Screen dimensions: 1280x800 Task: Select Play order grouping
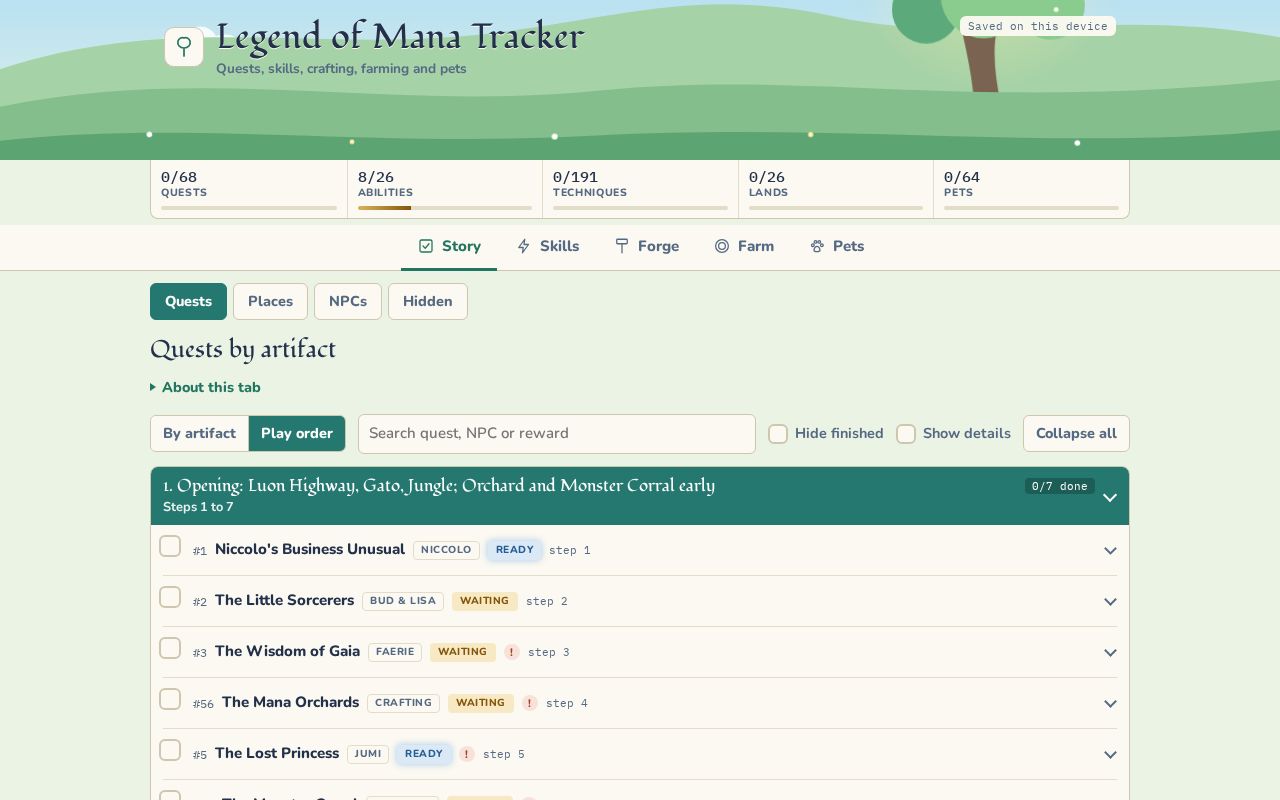tap(297, 433)
